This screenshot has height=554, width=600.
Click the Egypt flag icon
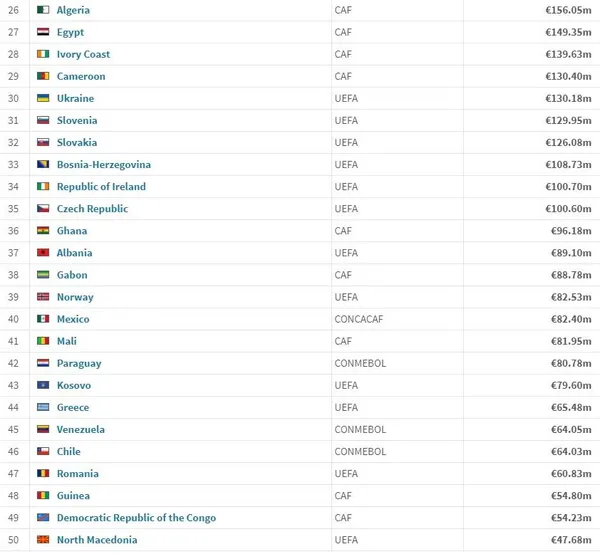tap(43, 32)
